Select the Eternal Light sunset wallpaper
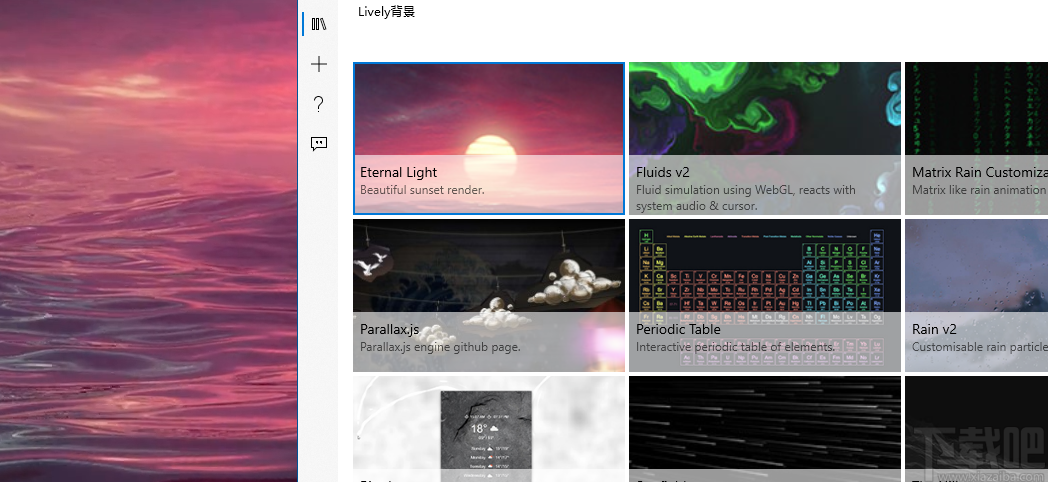Viewport: 1048px width, 482px height. [489, 138]
